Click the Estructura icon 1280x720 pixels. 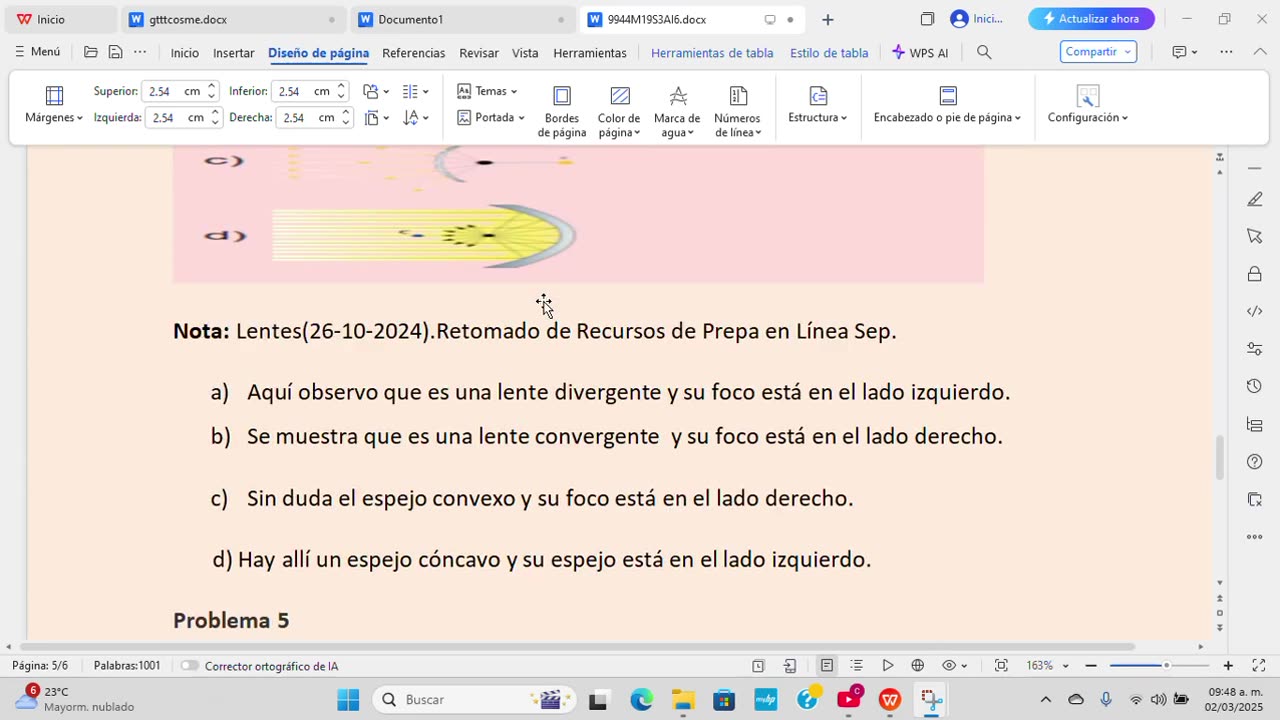(818, 96)
